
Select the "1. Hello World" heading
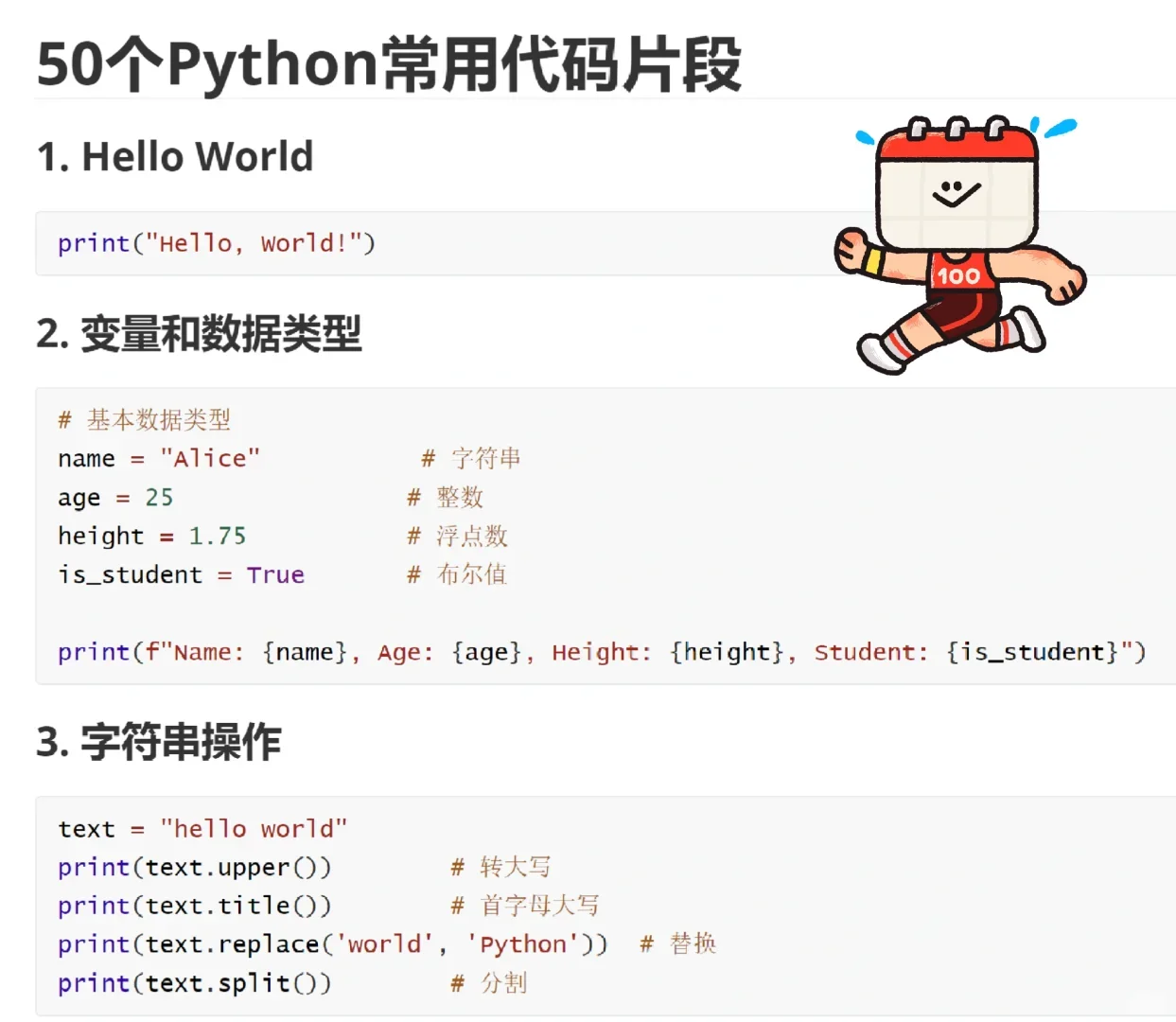click(174, 156)
